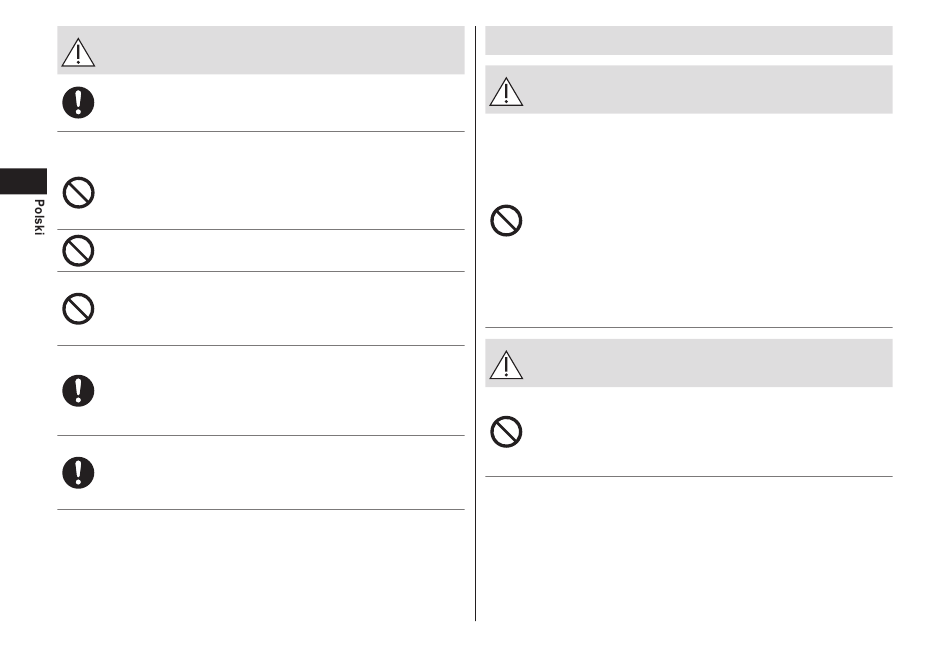The height and width of the screenshot is (668, 950).
Task: Click the horizontal line below the lower right prohibition sign
Action: click(x=689, y=477)
